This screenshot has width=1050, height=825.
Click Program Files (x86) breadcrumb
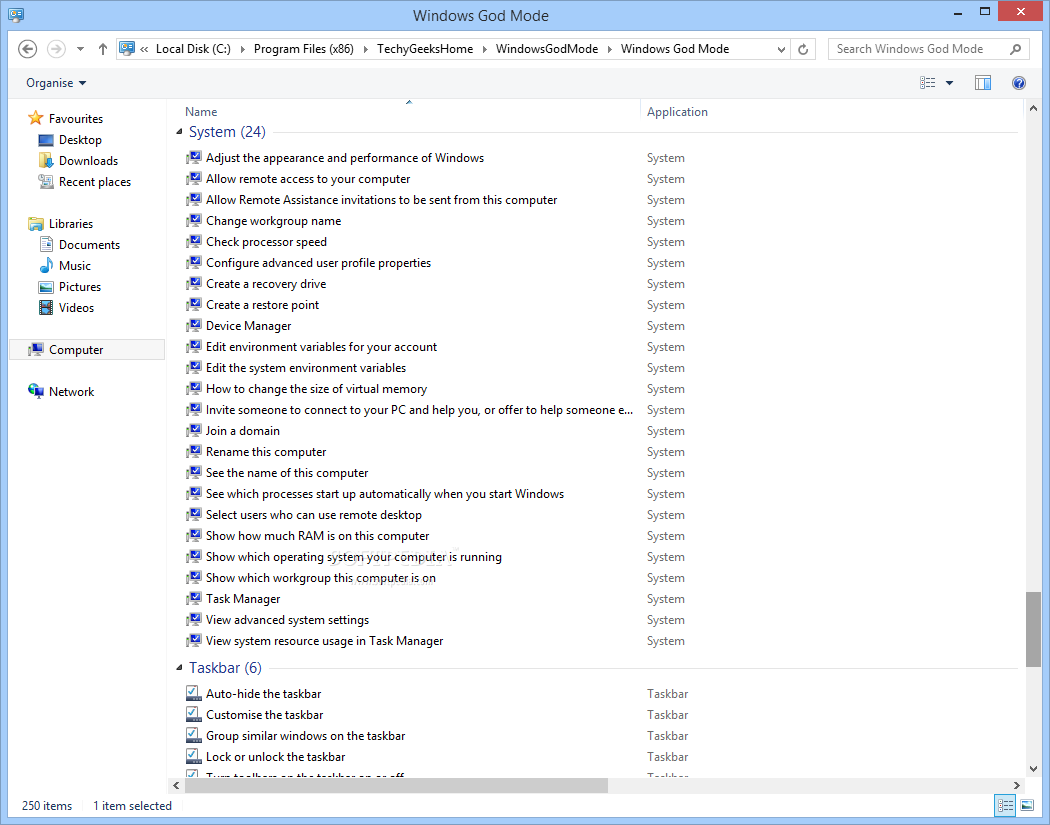[303, 49]
